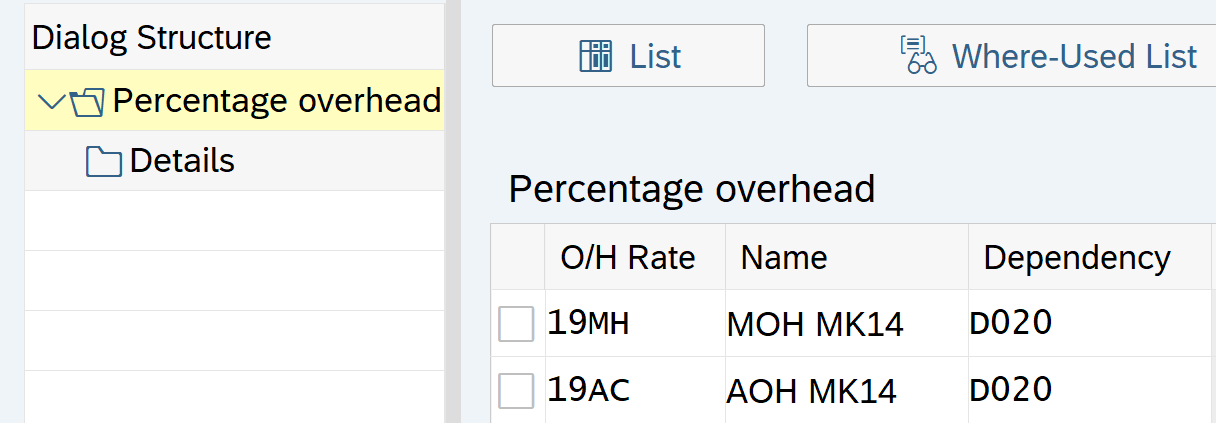
Task: Click the O/H Rate column header
Action: (x=627, y=258)
